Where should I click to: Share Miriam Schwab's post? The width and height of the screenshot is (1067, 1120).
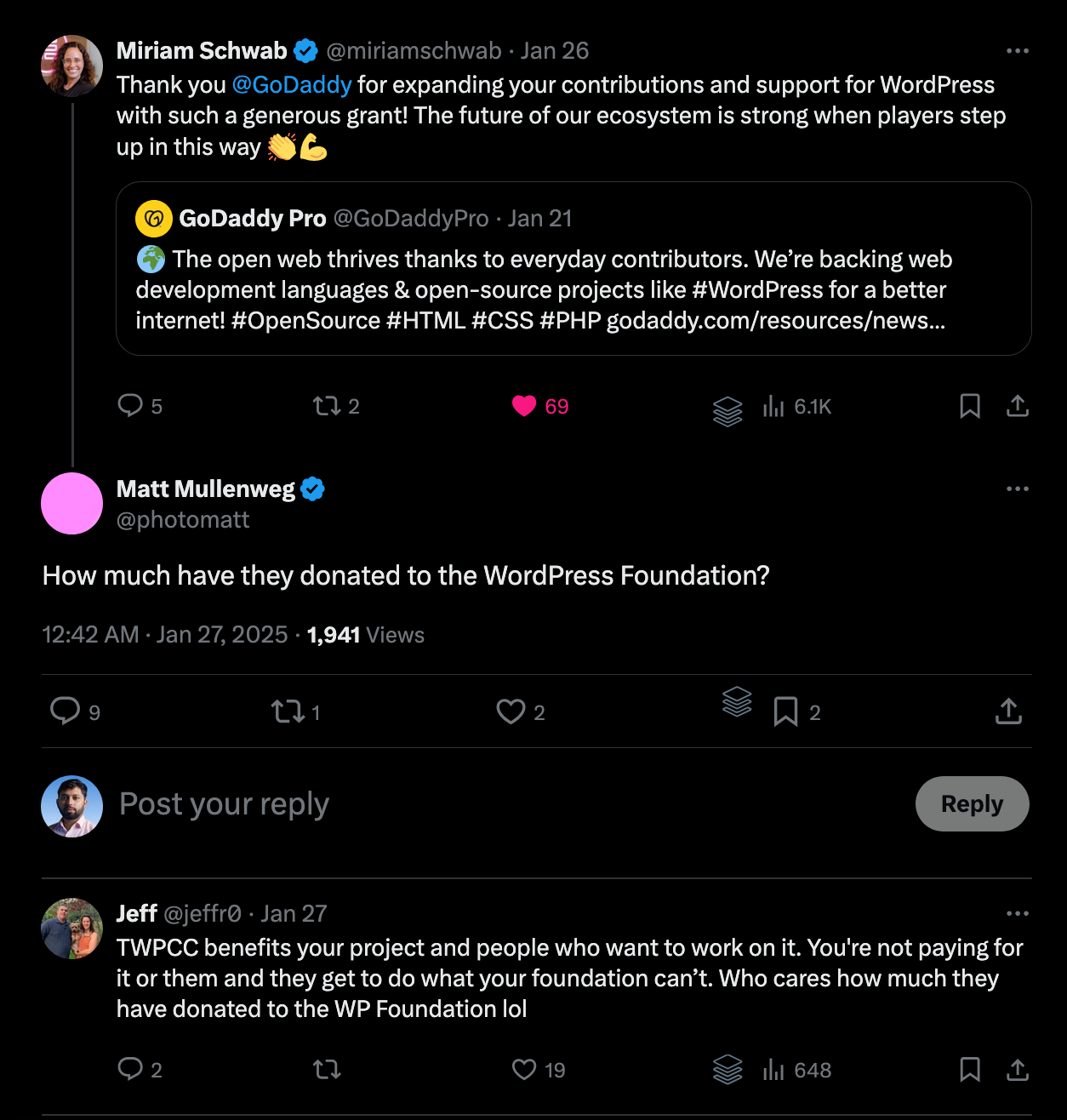[1017, 406]
